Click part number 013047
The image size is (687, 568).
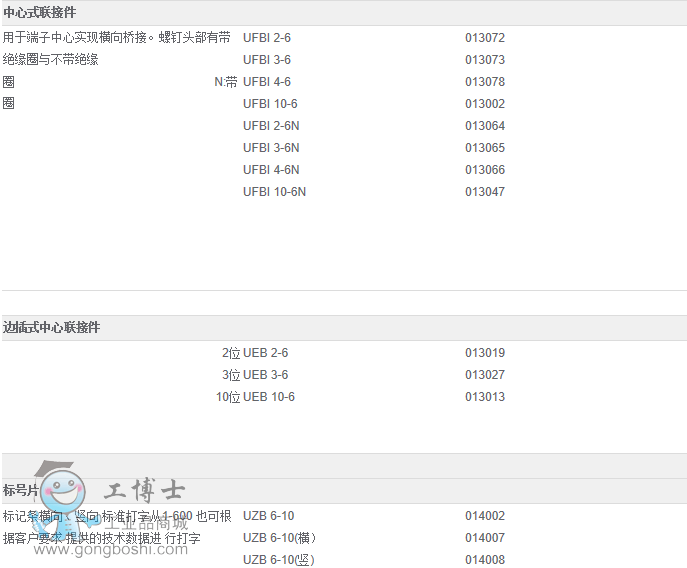click(x=485, y=192)
